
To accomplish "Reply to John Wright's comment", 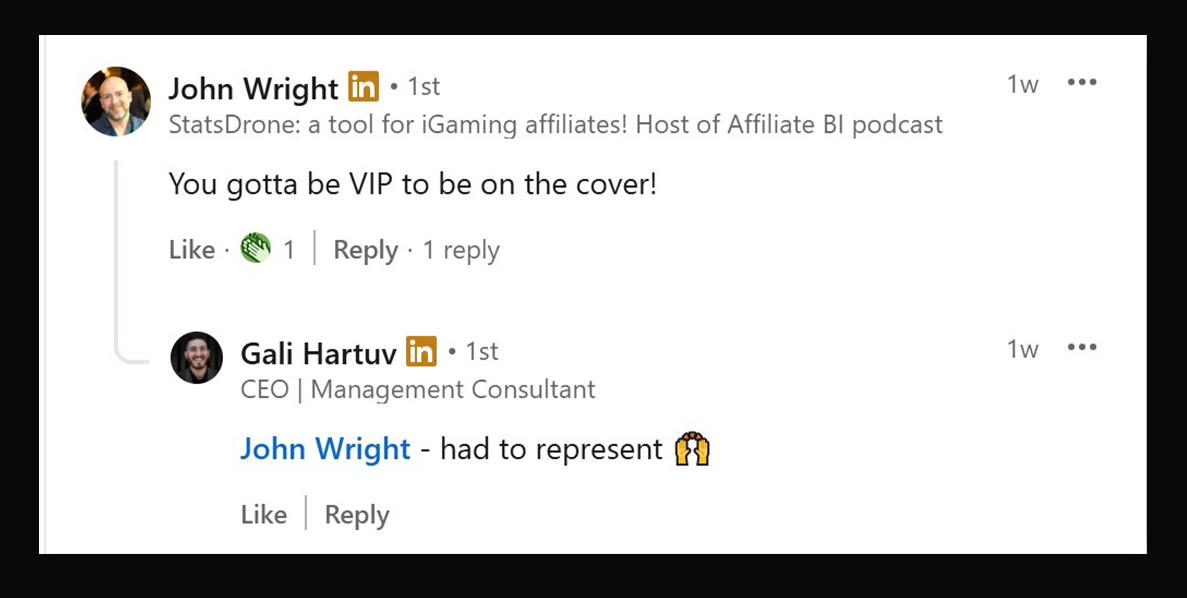I will (366, 251).
